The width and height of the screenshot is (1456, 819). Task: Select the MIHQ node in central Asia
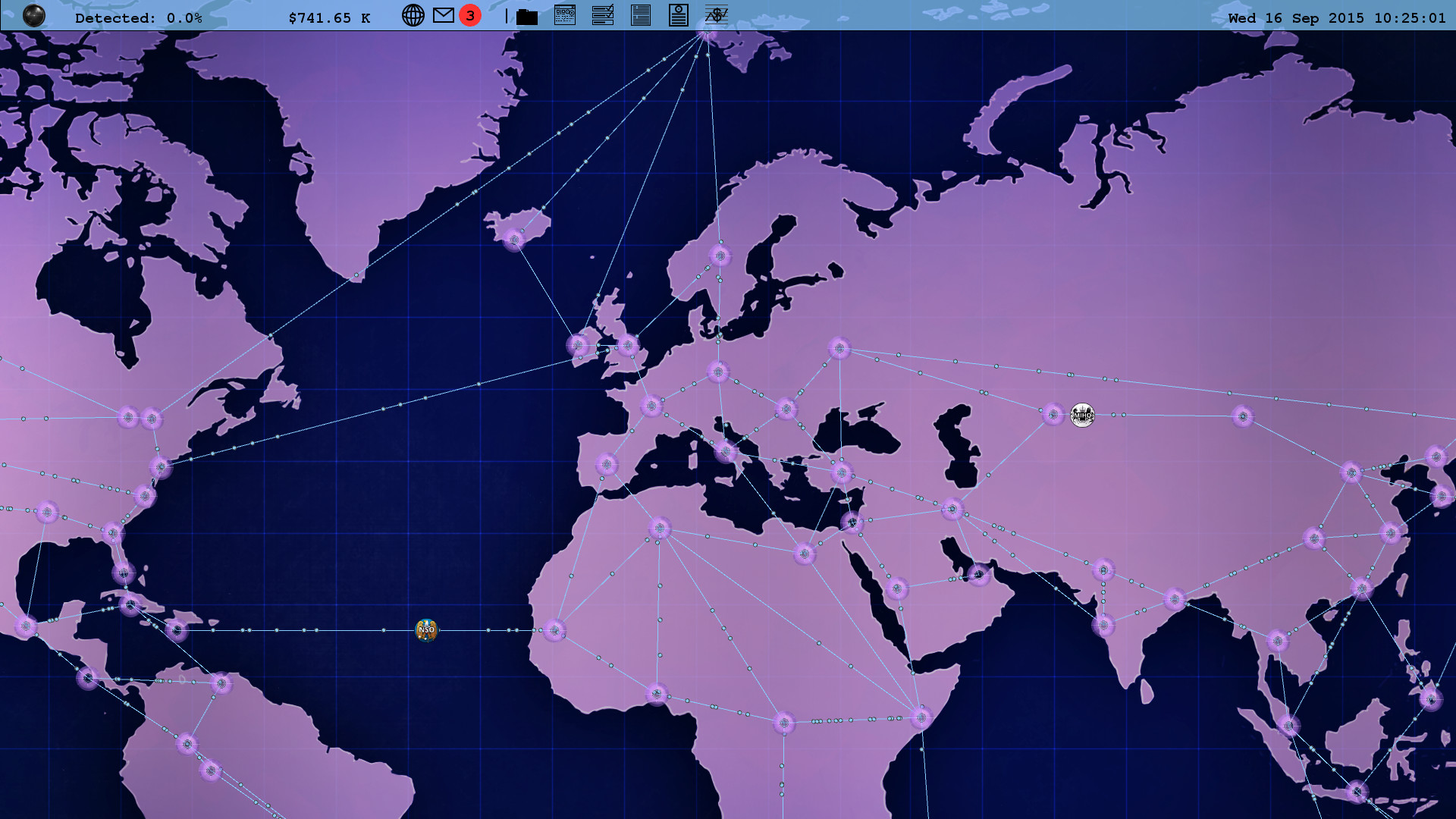[x=1083, y=416]
